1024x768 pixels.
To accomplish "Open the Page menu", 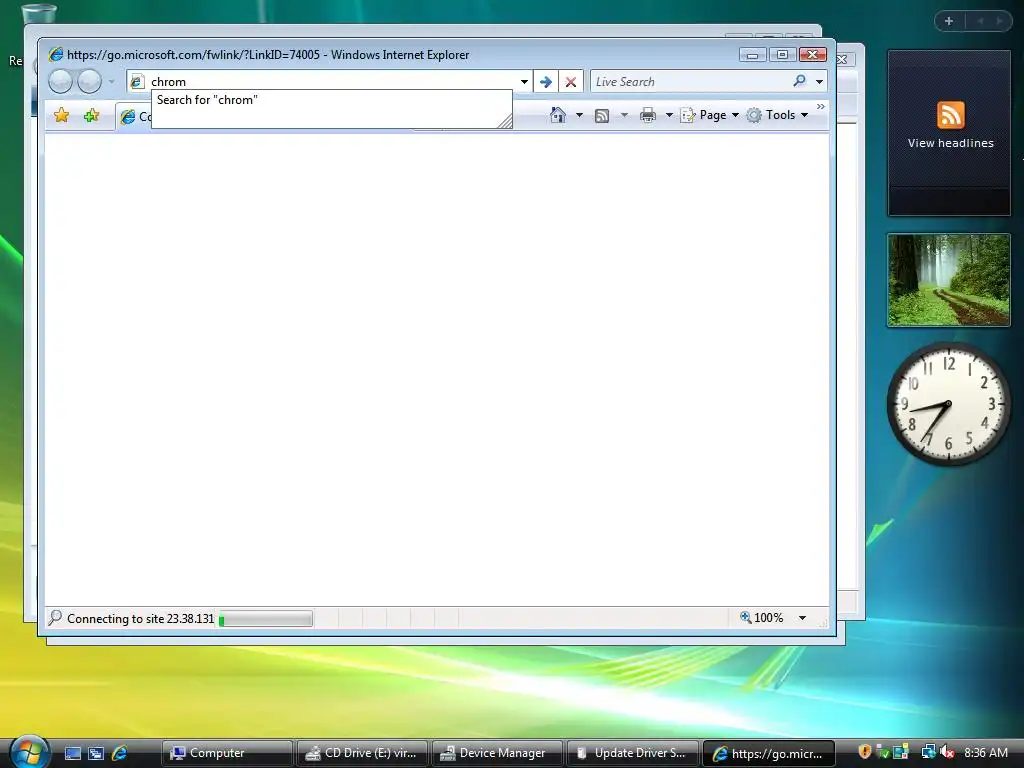I will [710, 115].
